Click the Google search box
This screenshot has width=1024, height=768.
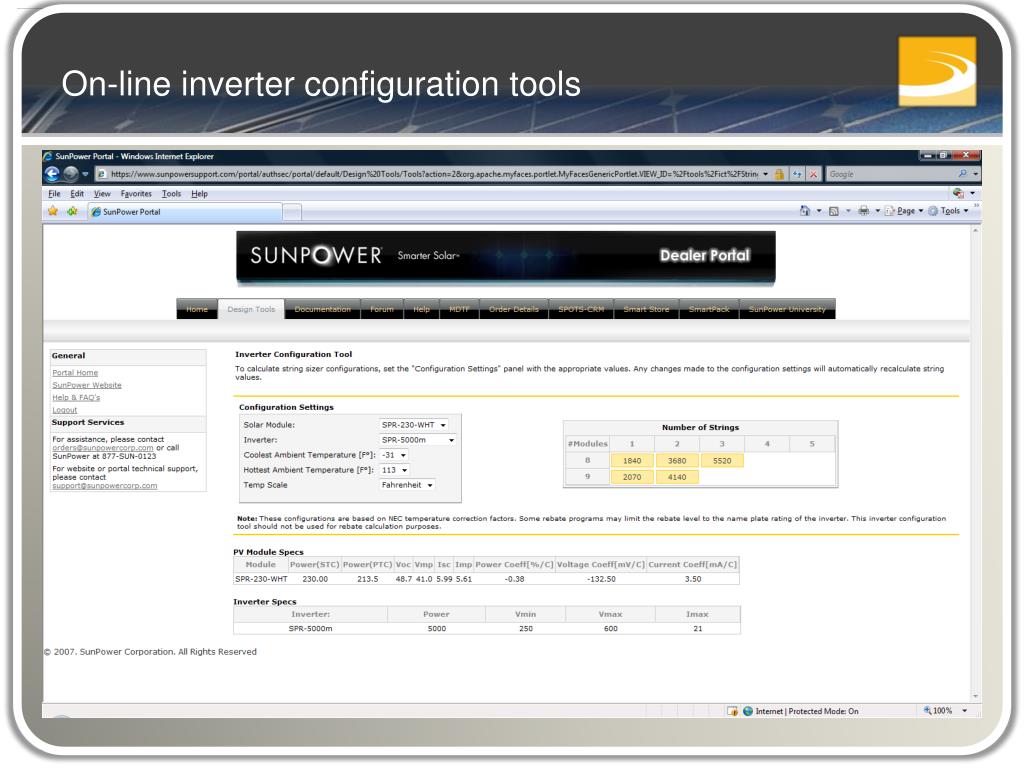pyautogui.click(x=891, y=174)
